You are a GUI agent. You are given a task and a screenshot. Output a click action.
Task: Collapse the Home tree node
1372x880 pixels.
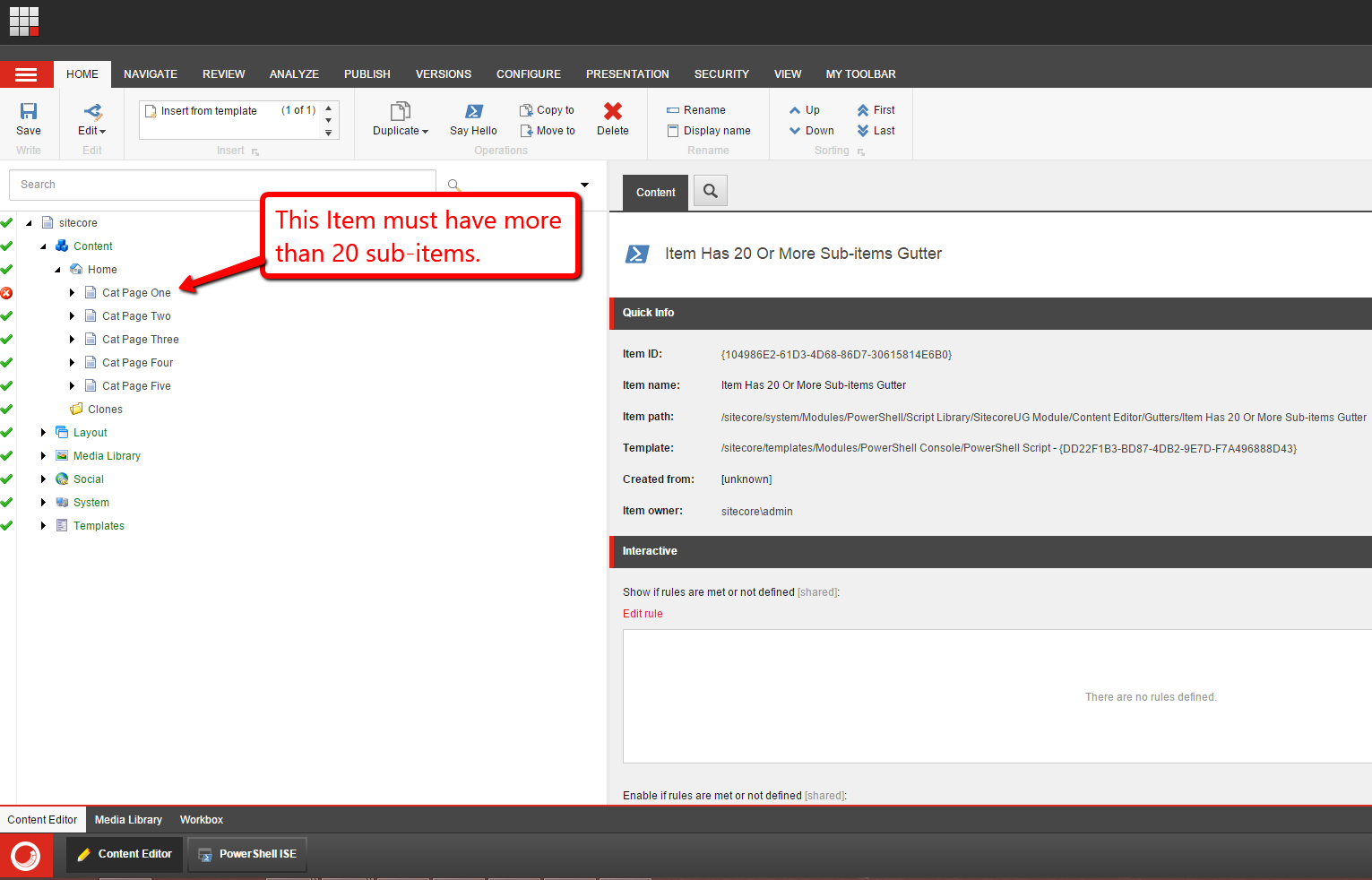tap(58, 270)
